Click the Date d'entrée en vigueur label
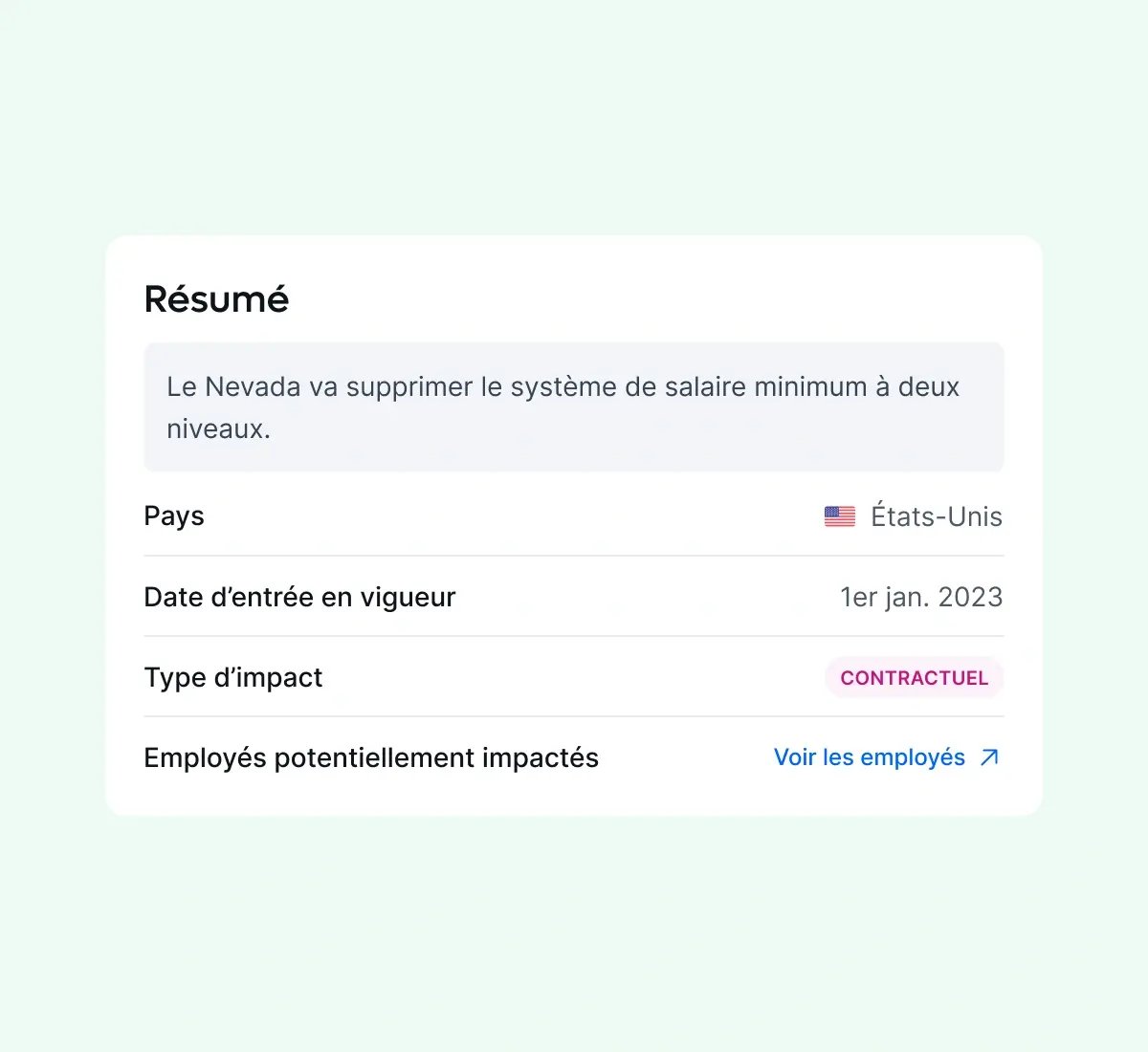 (x=299, y=597)
